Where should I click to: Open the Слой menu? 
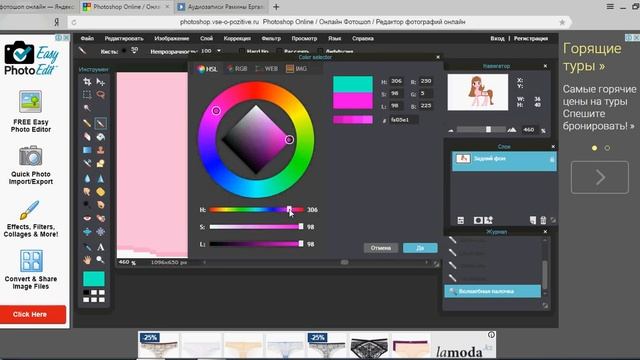coord(207,38)
